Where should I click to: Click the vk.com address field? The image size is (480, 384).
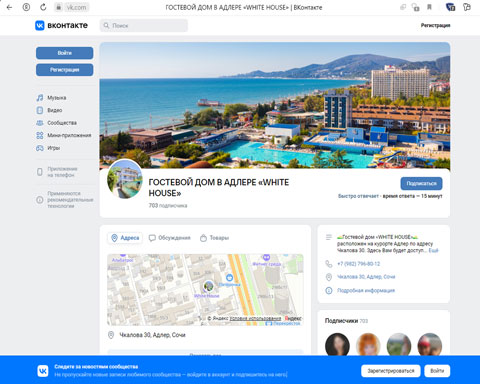(x=76, y=7)
